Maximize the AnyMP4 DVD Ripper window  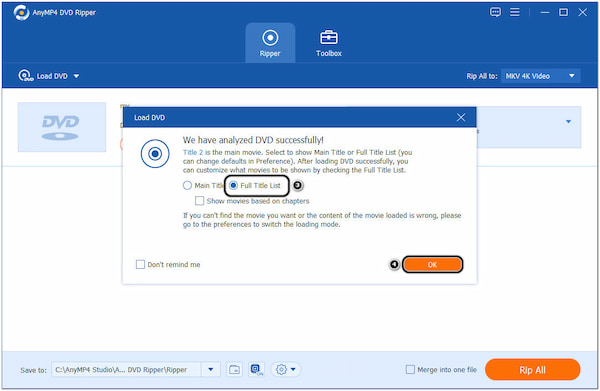[x=563, y=12]
